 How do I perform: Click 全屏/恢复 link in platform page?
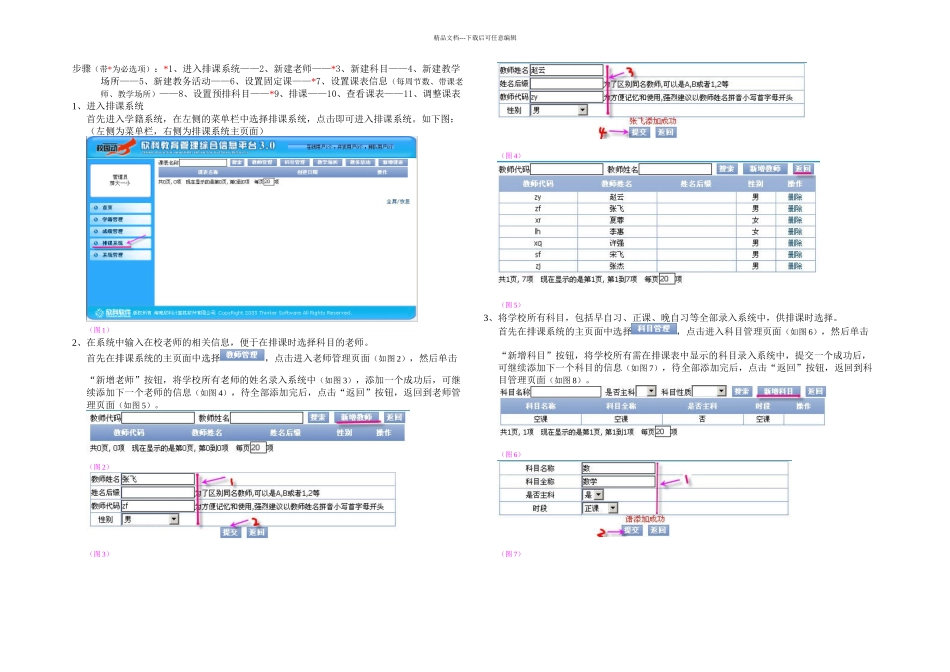pyautogui.click(x=398, y=201)
